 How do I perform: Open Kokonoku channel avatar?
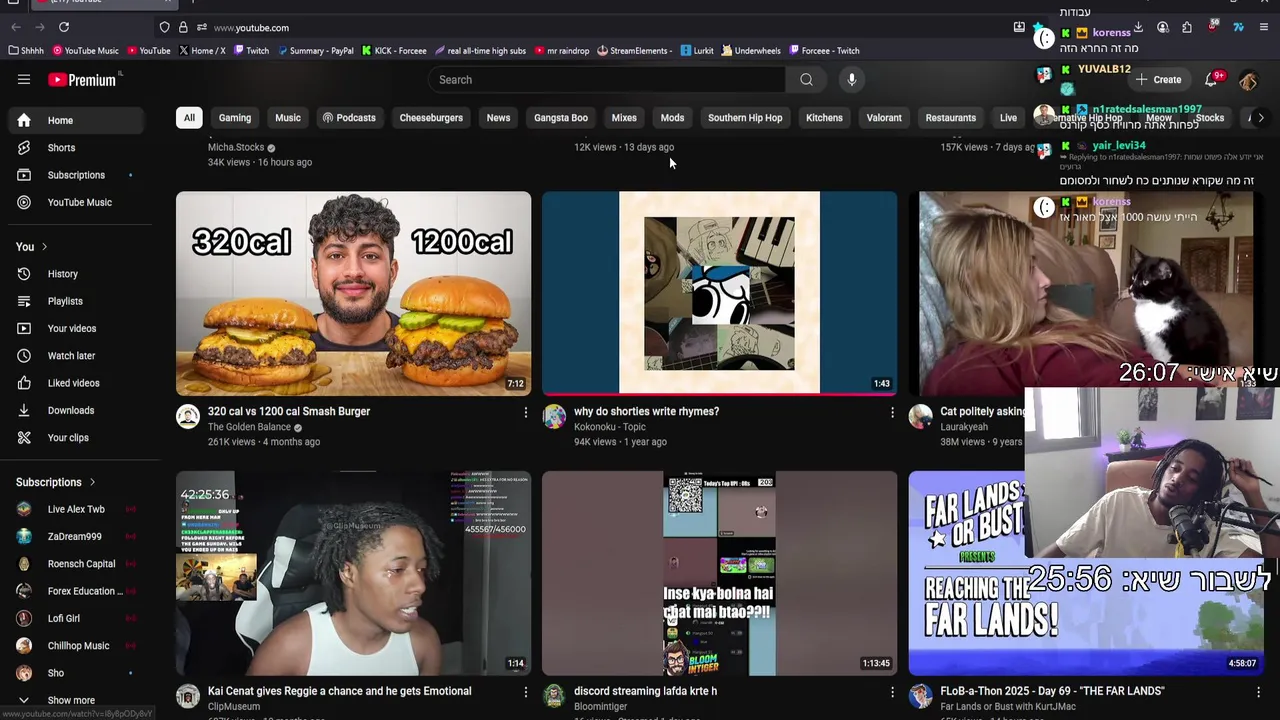[554, 416]
